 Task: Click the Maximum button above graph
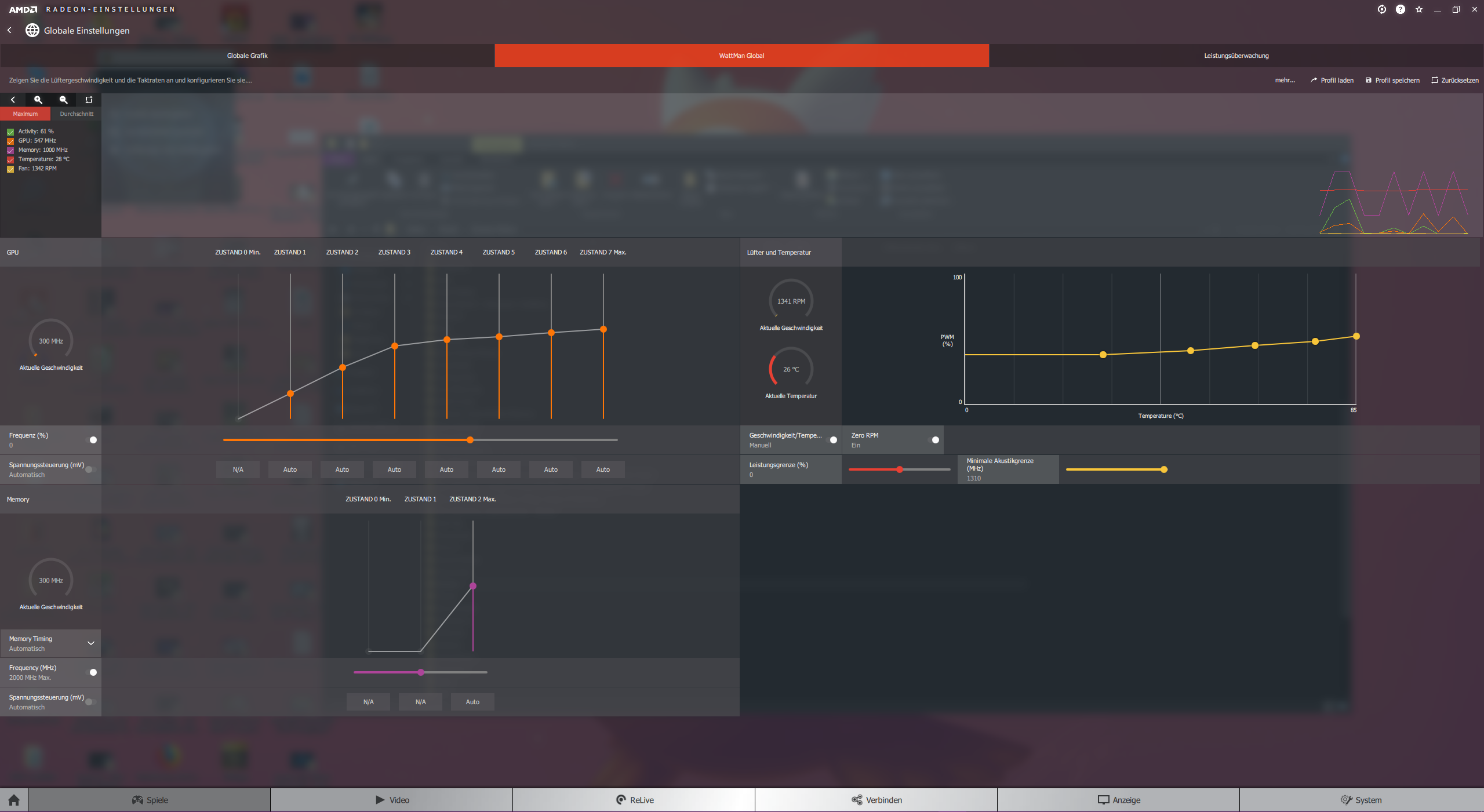(x=25, y=113)
